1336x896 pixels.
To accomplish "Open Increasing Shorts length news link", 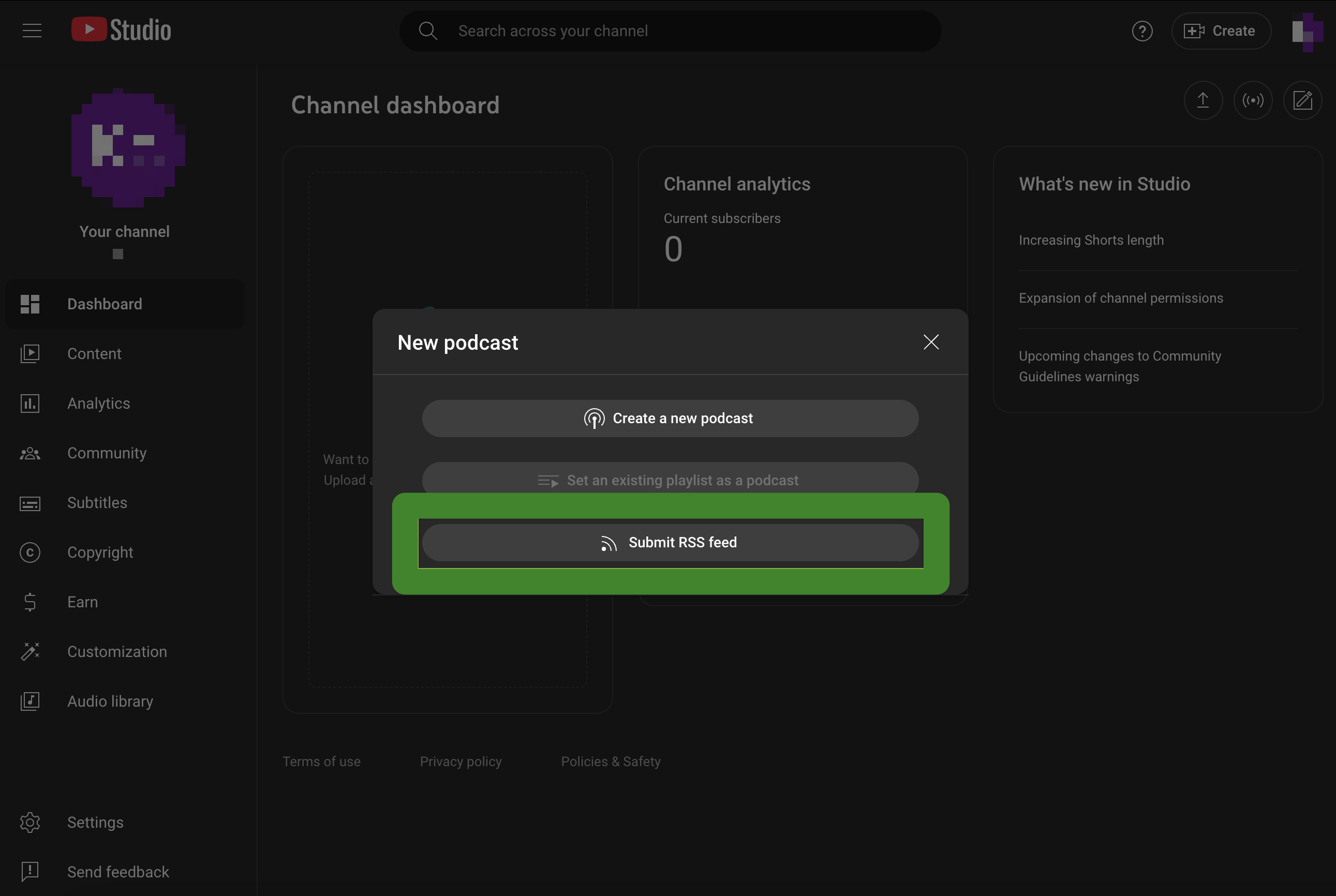I will coord(1091,240).
